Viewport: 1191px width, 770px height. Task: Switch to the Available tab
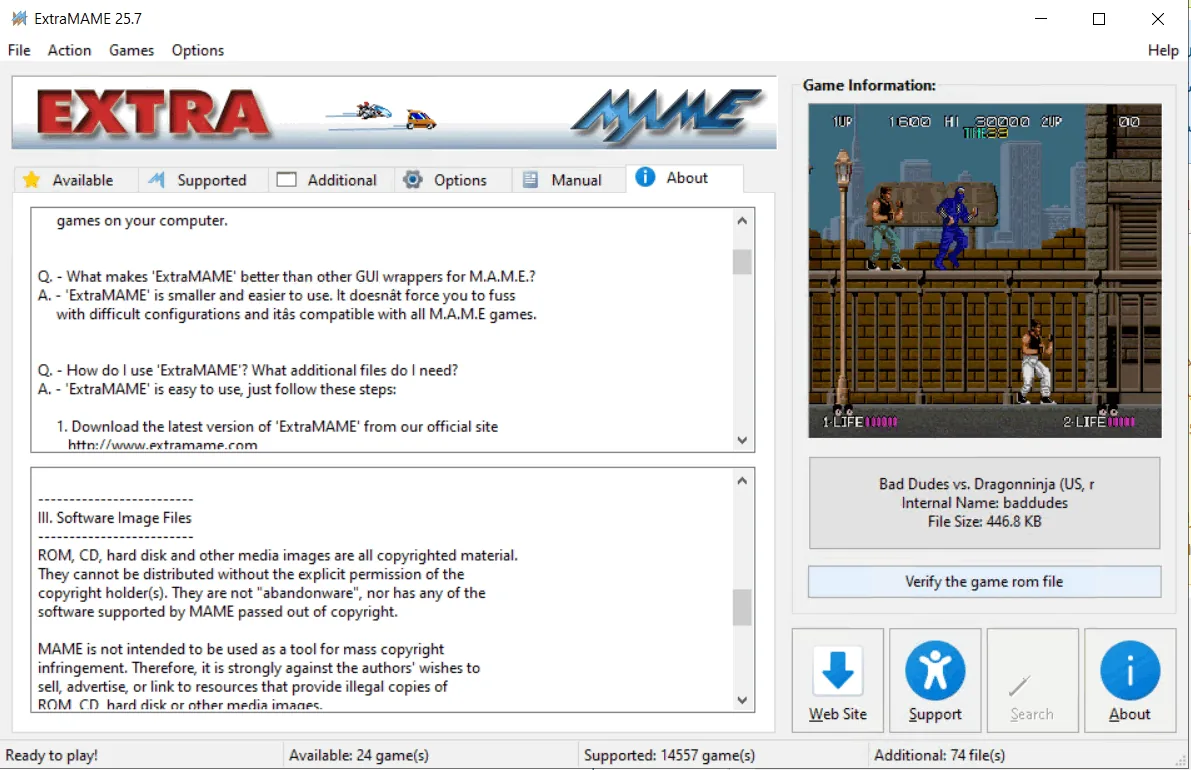tap(75, 180)
